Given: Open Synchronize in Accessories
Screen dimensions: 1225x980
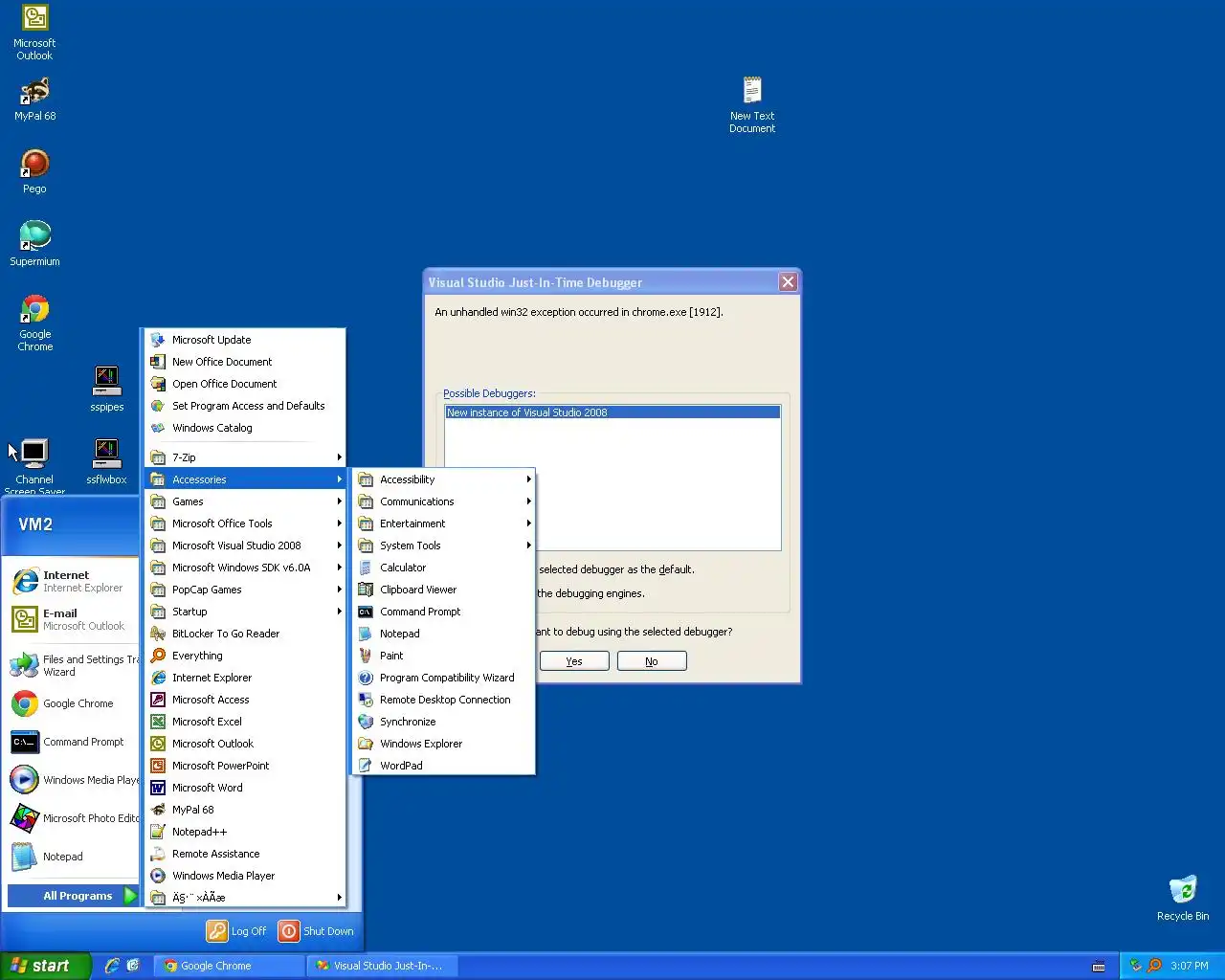Looking at the screenshot, I should [444, 722].
